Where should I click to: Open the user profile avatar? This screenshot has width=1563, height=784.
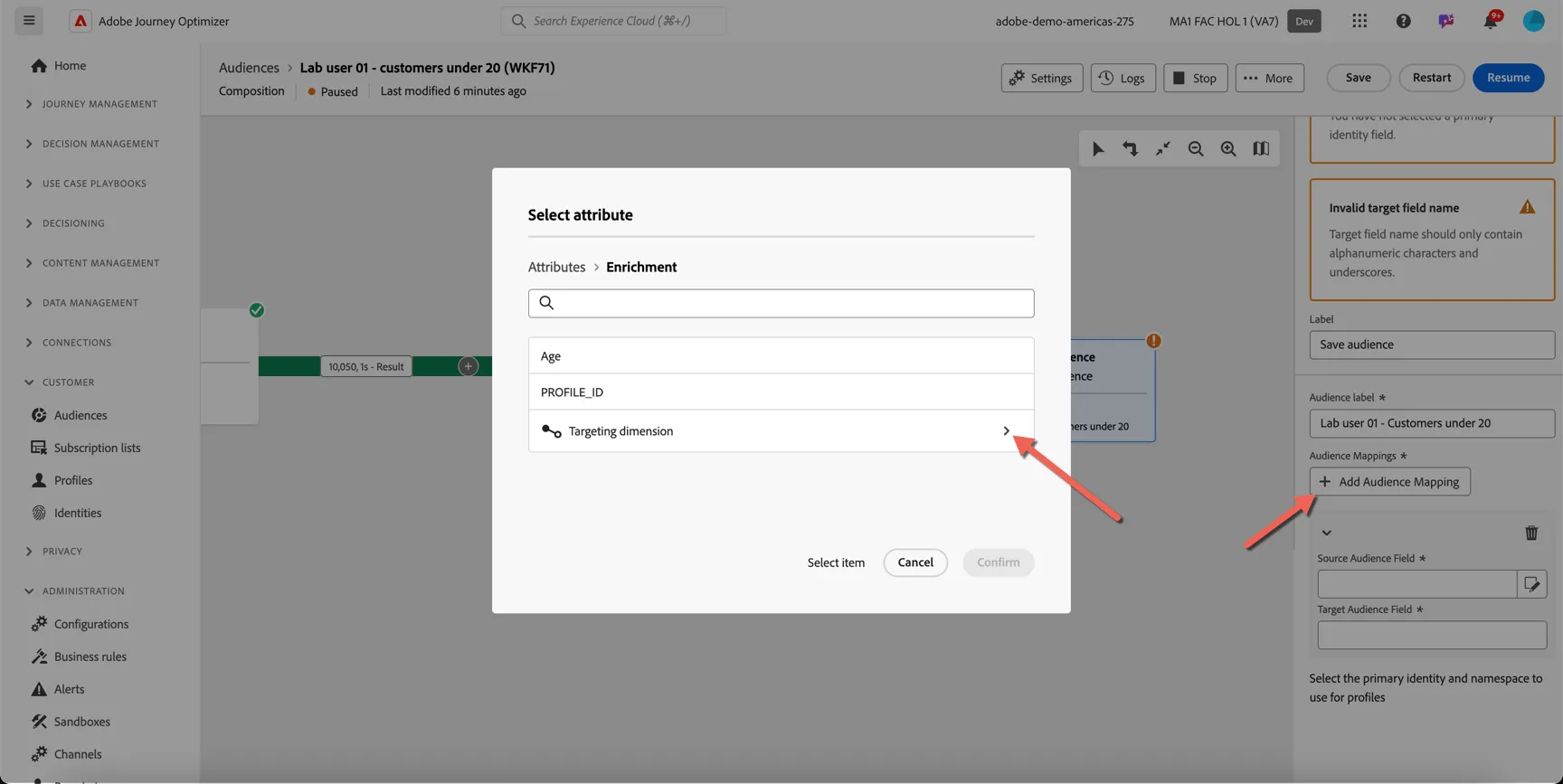1534,21
